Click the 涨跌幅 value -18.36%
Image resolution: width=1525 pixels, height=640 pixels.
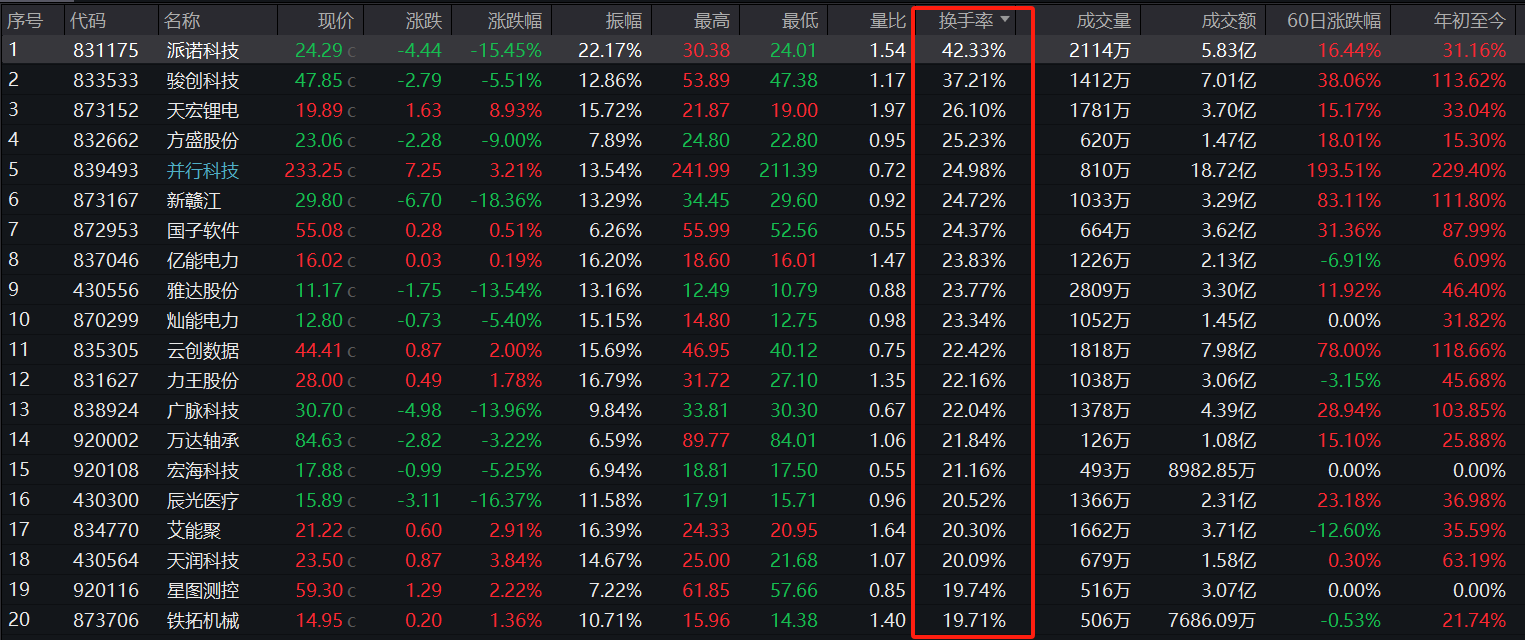(x=505, y=200)
